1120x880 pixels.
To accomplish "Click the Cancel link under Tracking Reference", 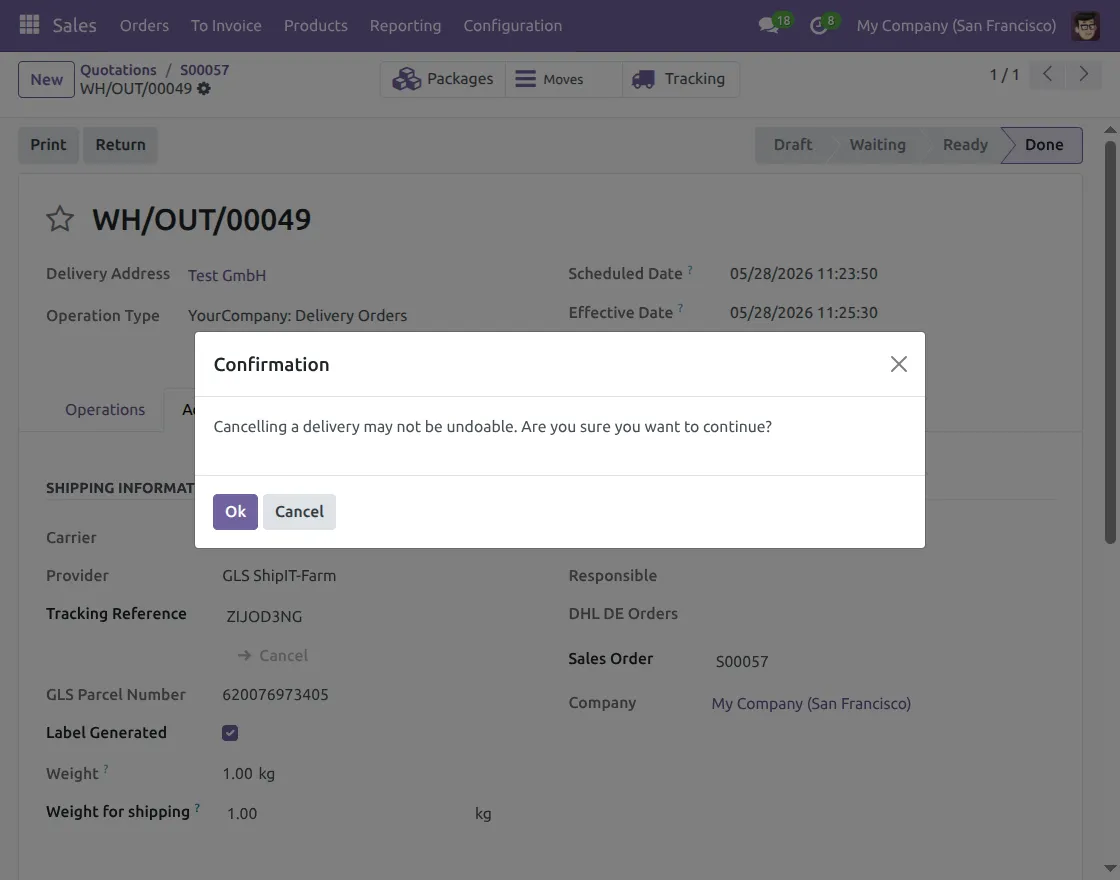I will click(273, 656).
